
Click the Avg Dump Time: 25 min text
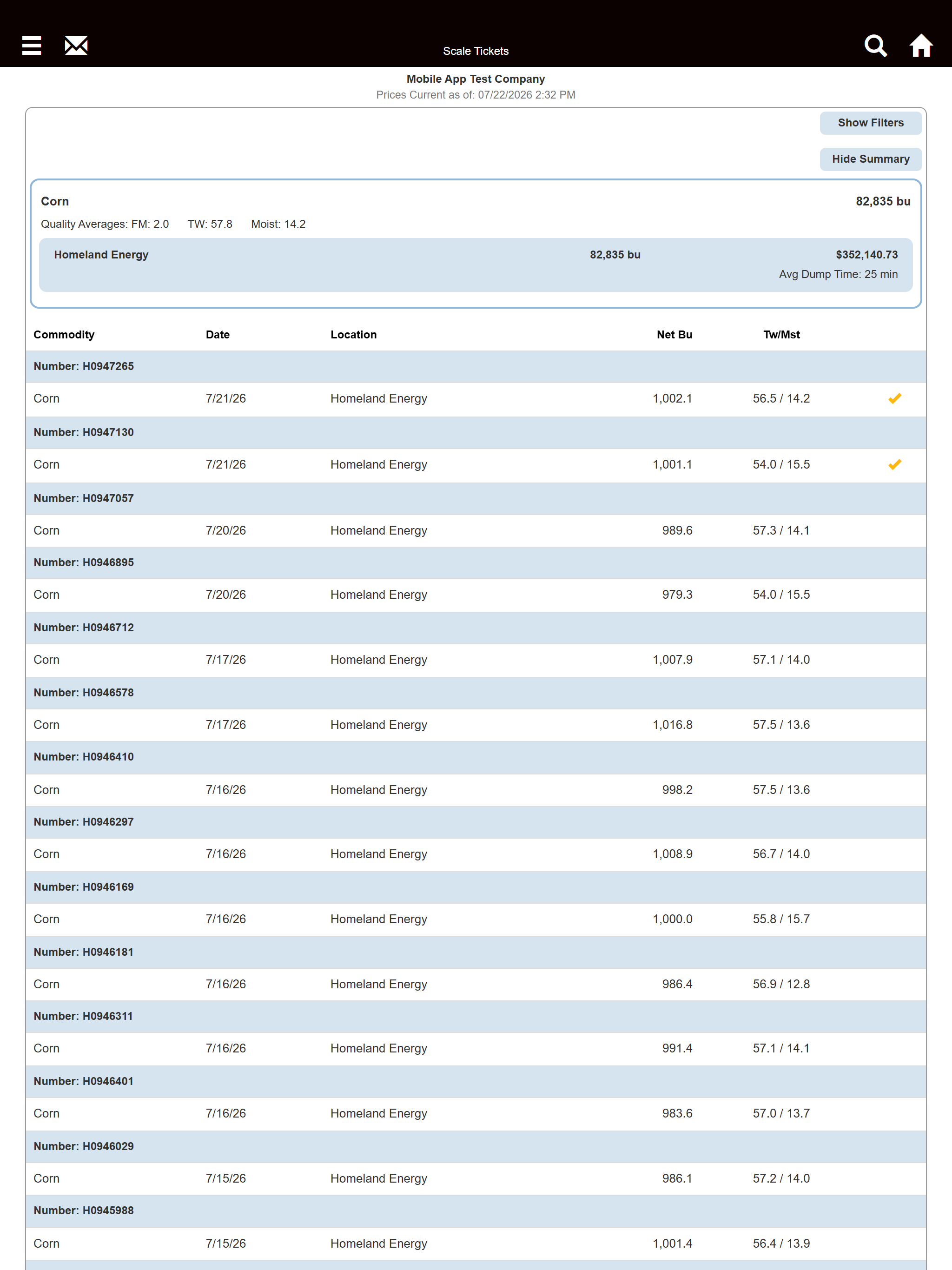click(838, 274)
